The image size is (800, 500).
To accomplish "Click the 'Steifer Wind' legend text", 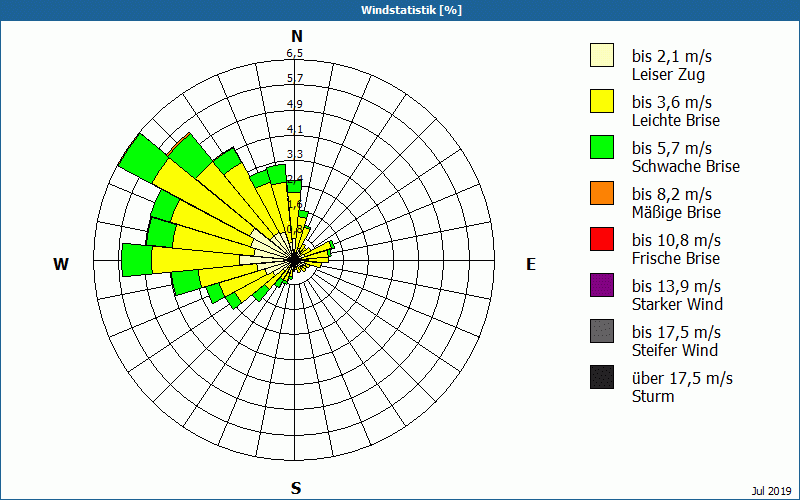I will pyautogui.click(x=675, y=350).
